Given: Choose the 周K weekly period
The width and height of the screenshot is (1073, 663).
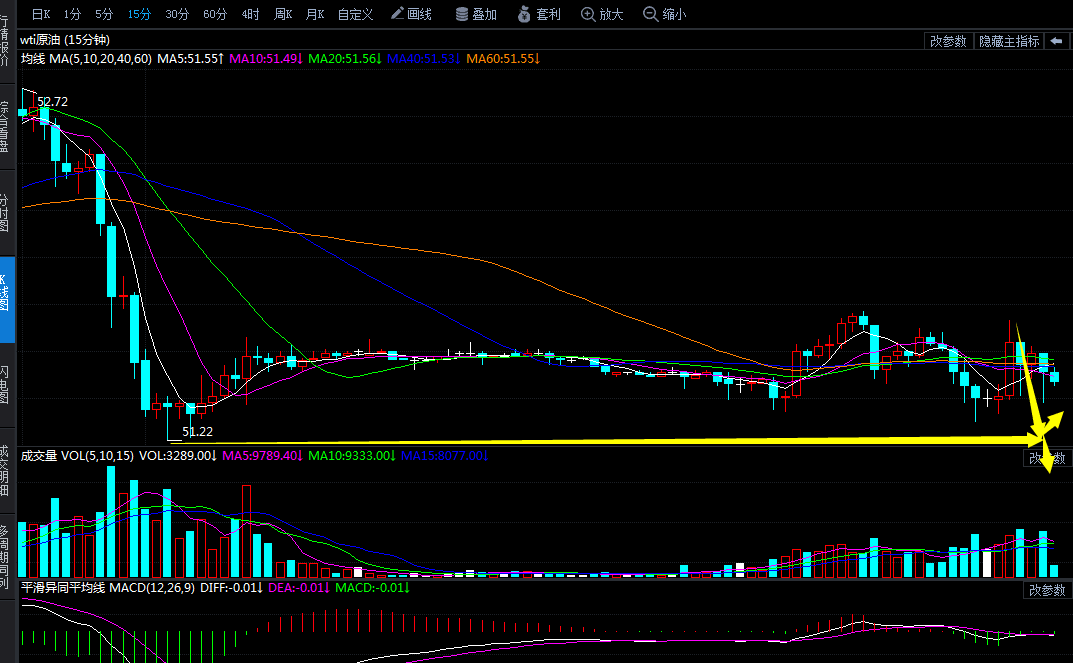Looking at the screenshot, I should pyautogui.click(x=283, y=14).
